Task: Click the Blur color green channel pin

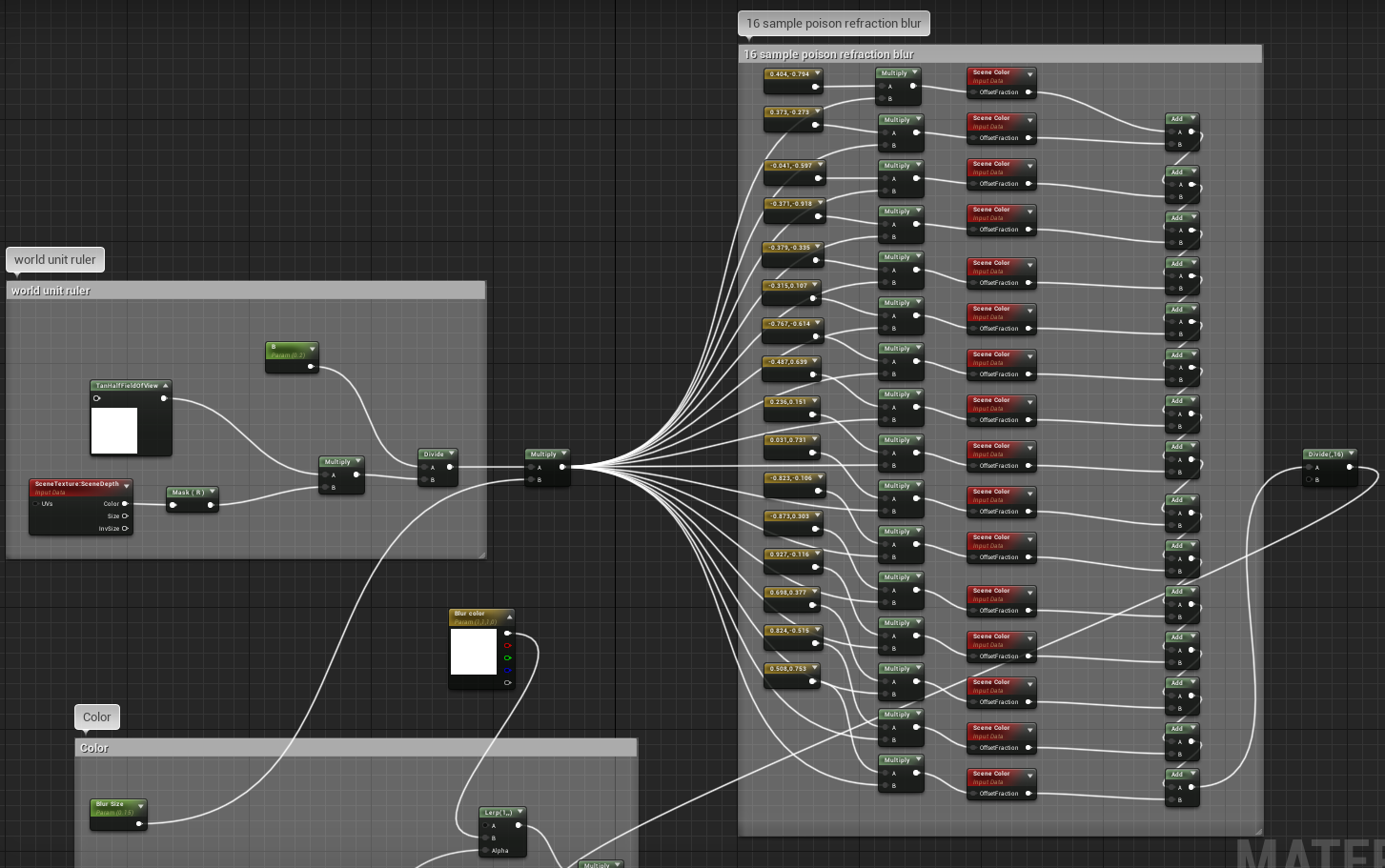Action: 507,657
